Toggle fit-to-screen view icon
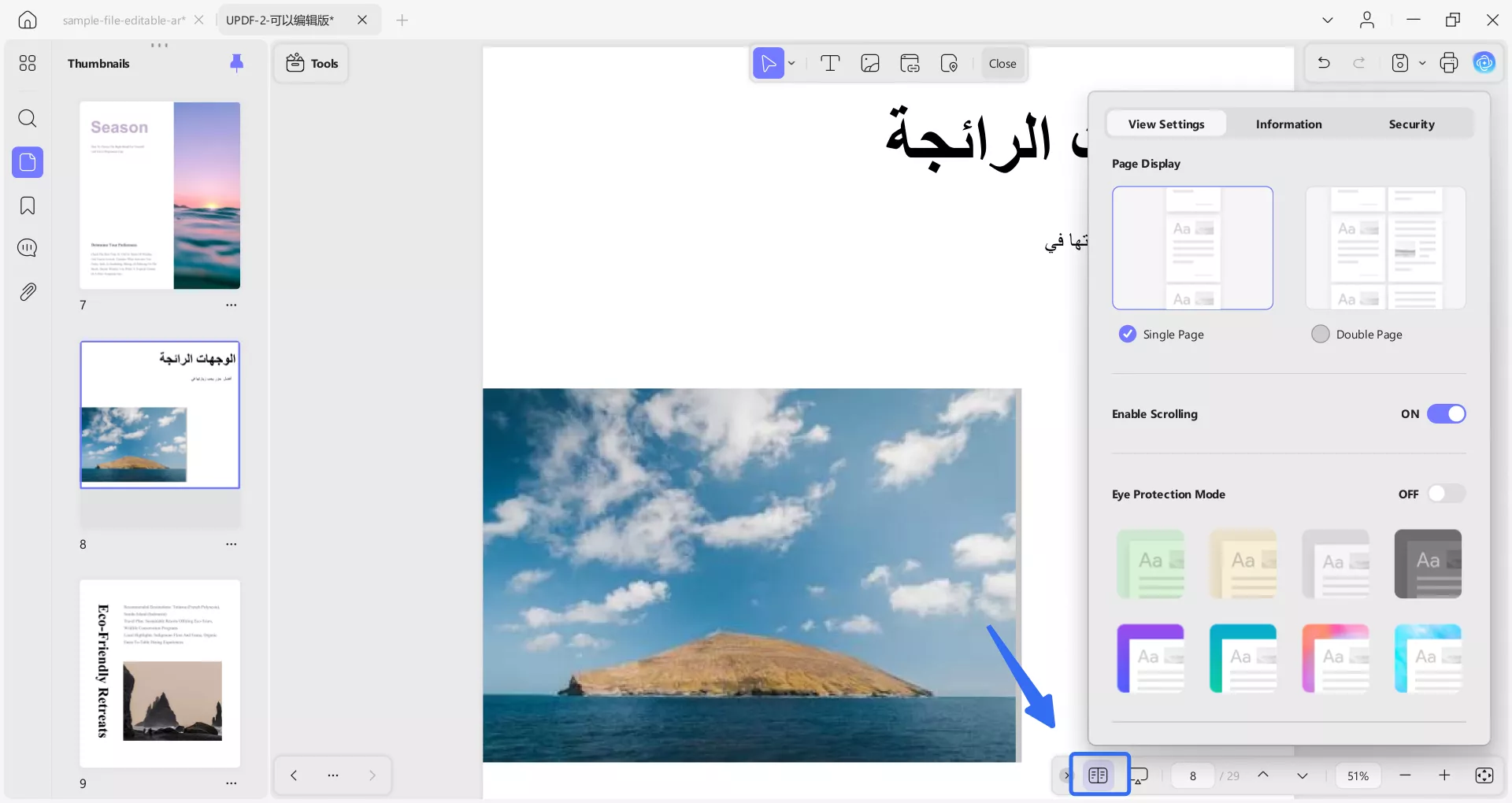 pos(1484,775)
